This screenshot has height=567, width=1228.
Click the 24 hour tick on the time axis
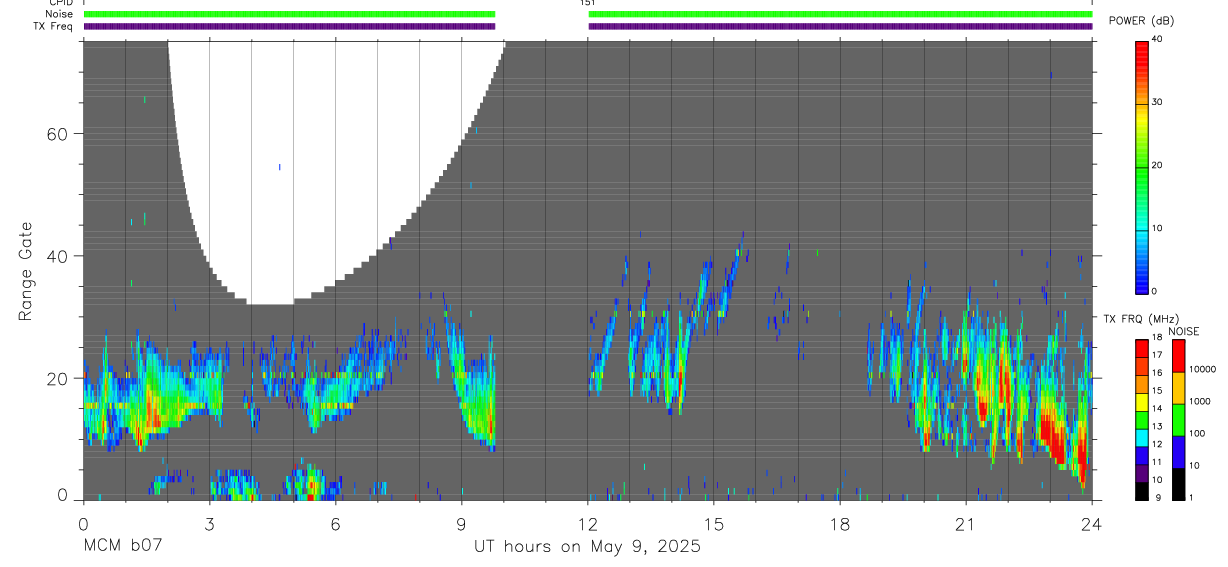click(x=1092, y=524)
